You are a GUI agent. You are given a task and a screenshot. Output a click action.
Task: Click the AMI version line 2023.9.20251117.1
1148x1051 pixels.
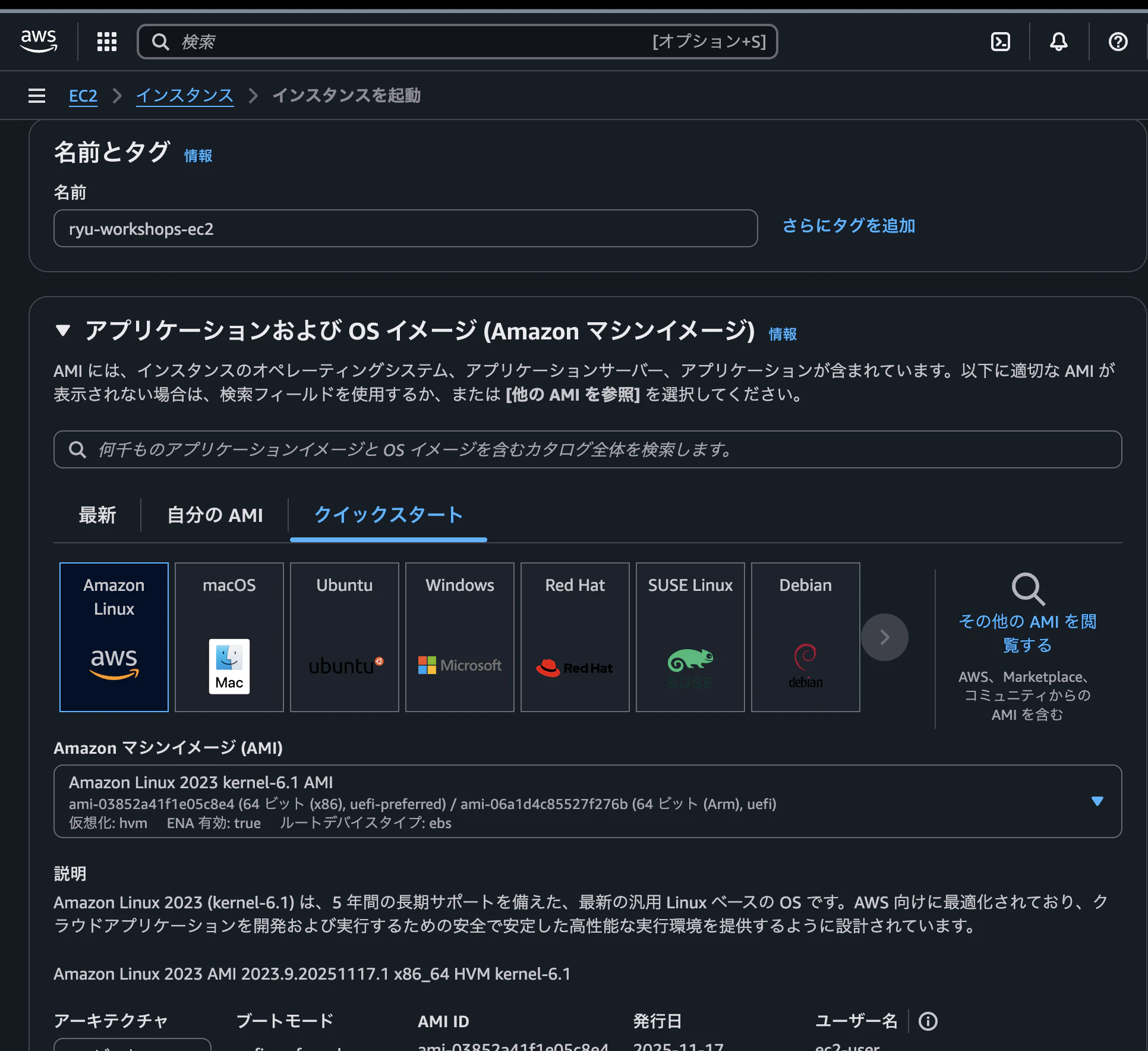(312, 974)
